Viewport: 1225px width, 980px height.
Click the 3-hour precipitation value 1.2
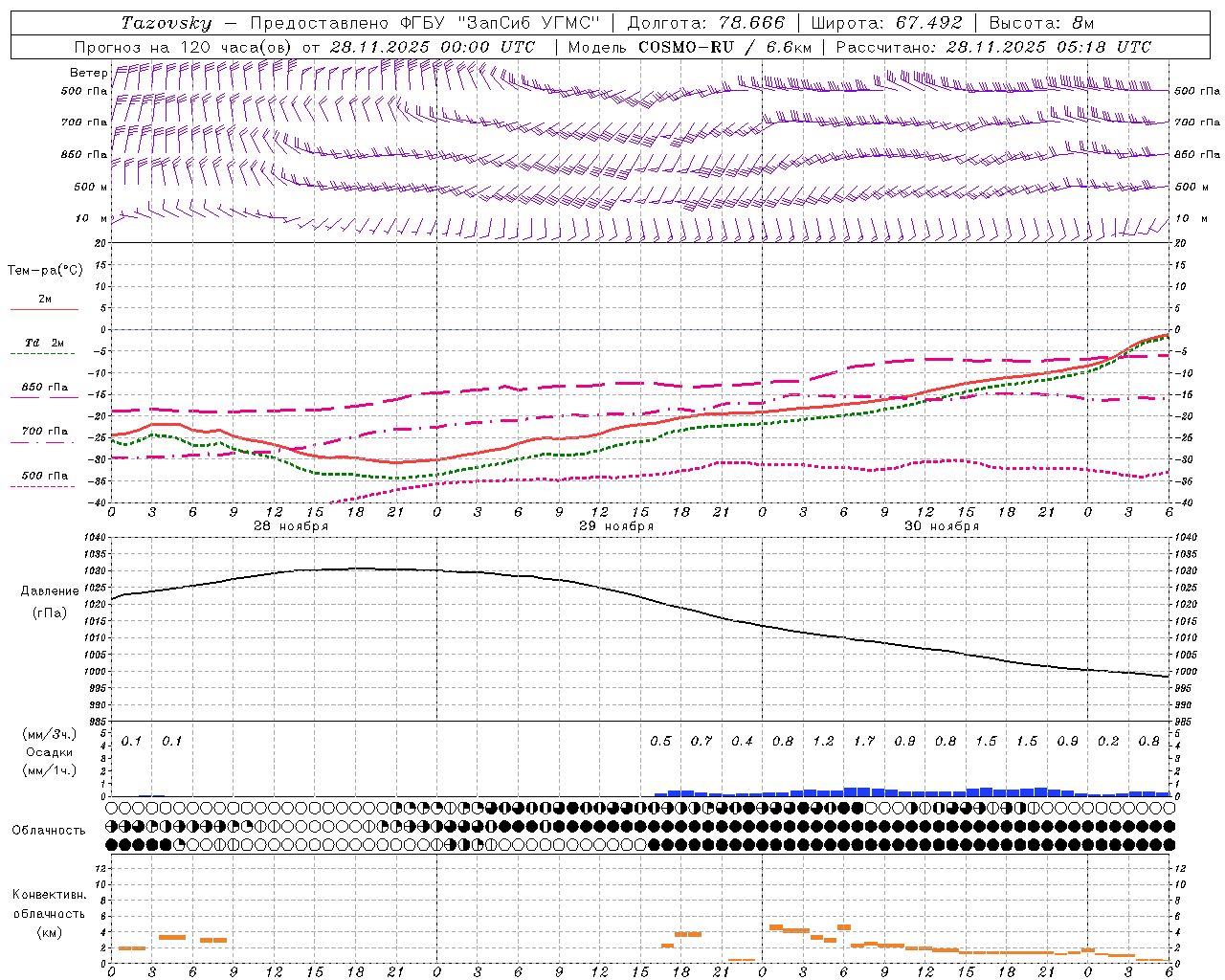point(823,741)
